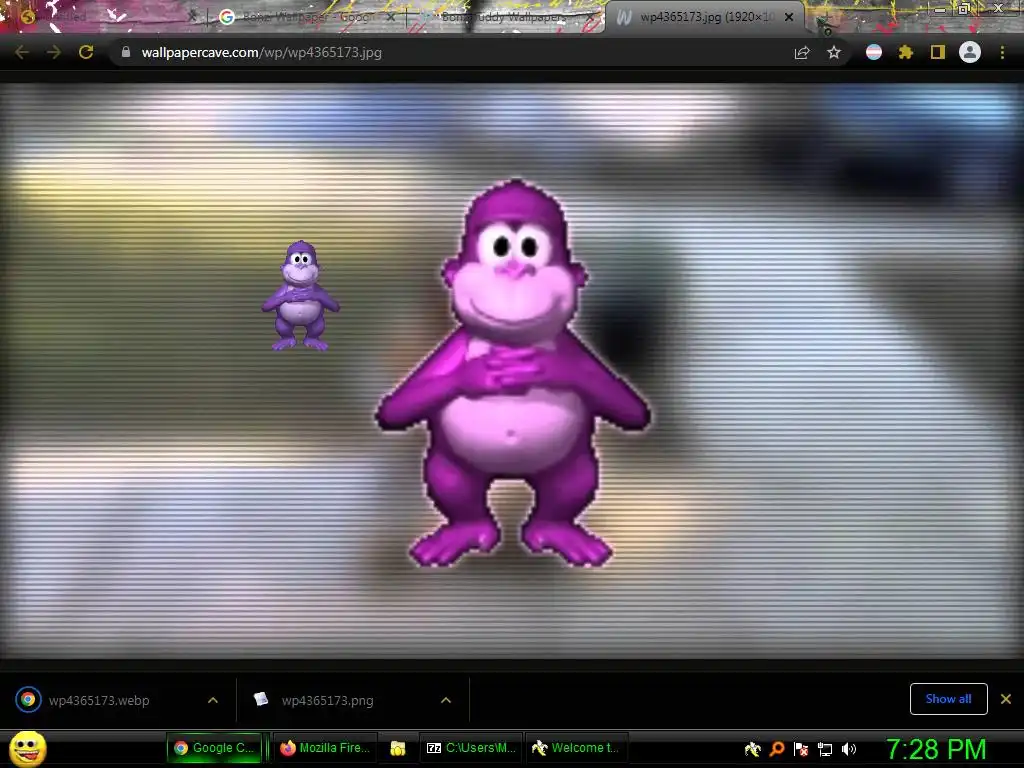Open the smiley face Start button
1024x768 pixels.
point(28,748)
